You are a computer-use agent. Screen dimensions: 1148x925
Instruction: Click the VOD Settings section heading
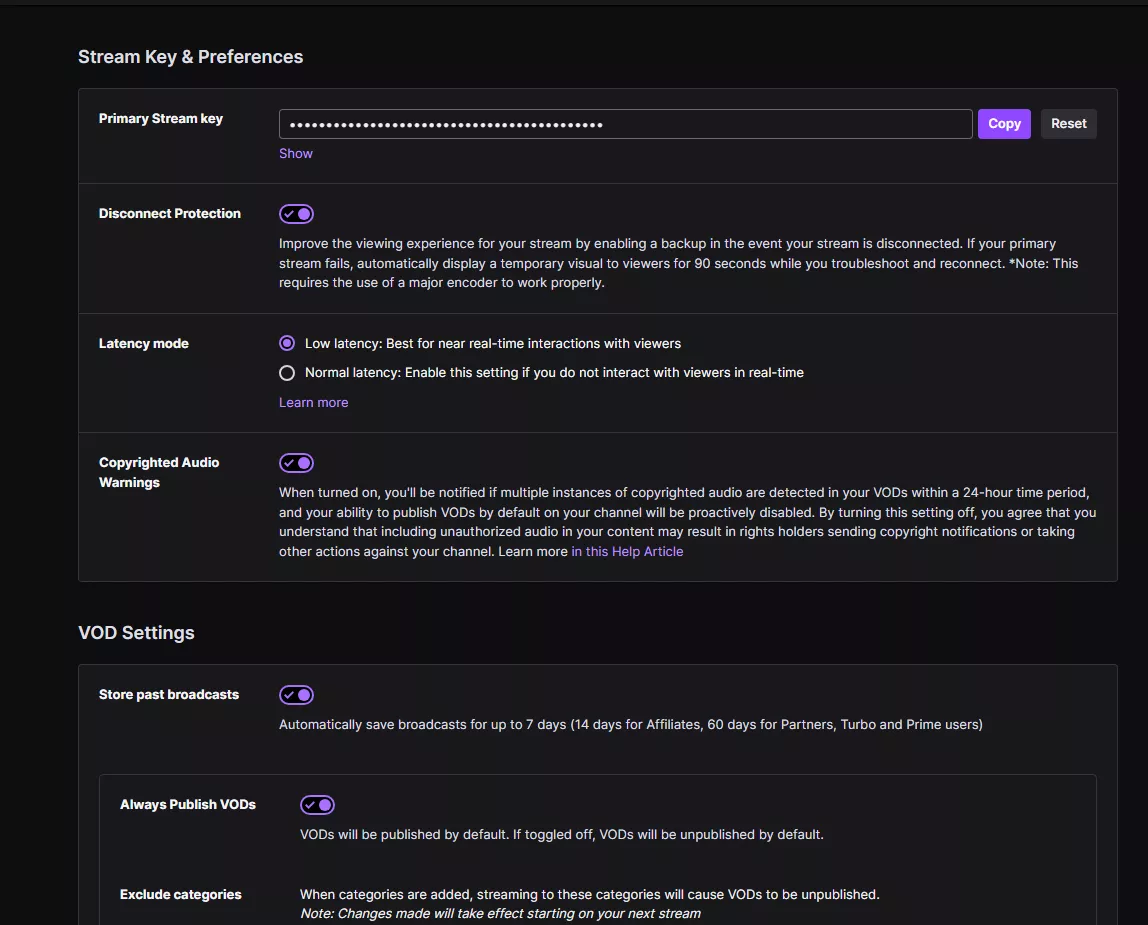click(136, 632)
